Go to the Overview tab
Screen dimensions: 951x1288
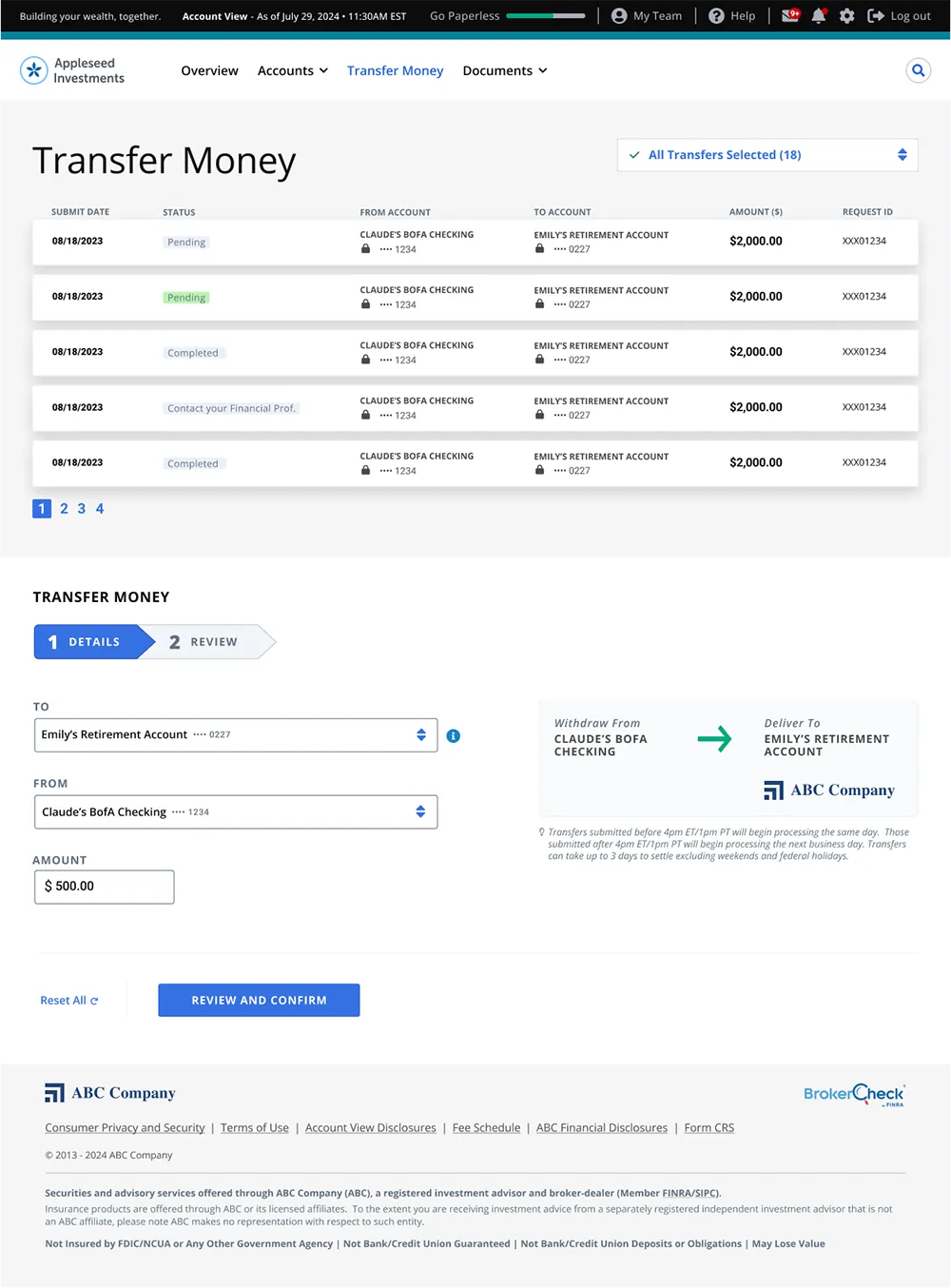(x=210, y=70)
